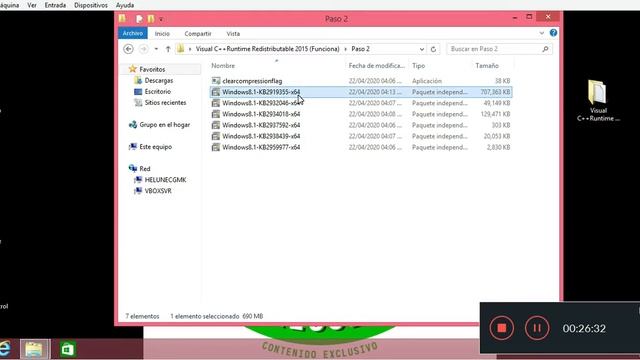Viewport: 640px width, 360px height.
Task: Select the Visual C++ Runtime desktop folder
Action: point(598,101)
